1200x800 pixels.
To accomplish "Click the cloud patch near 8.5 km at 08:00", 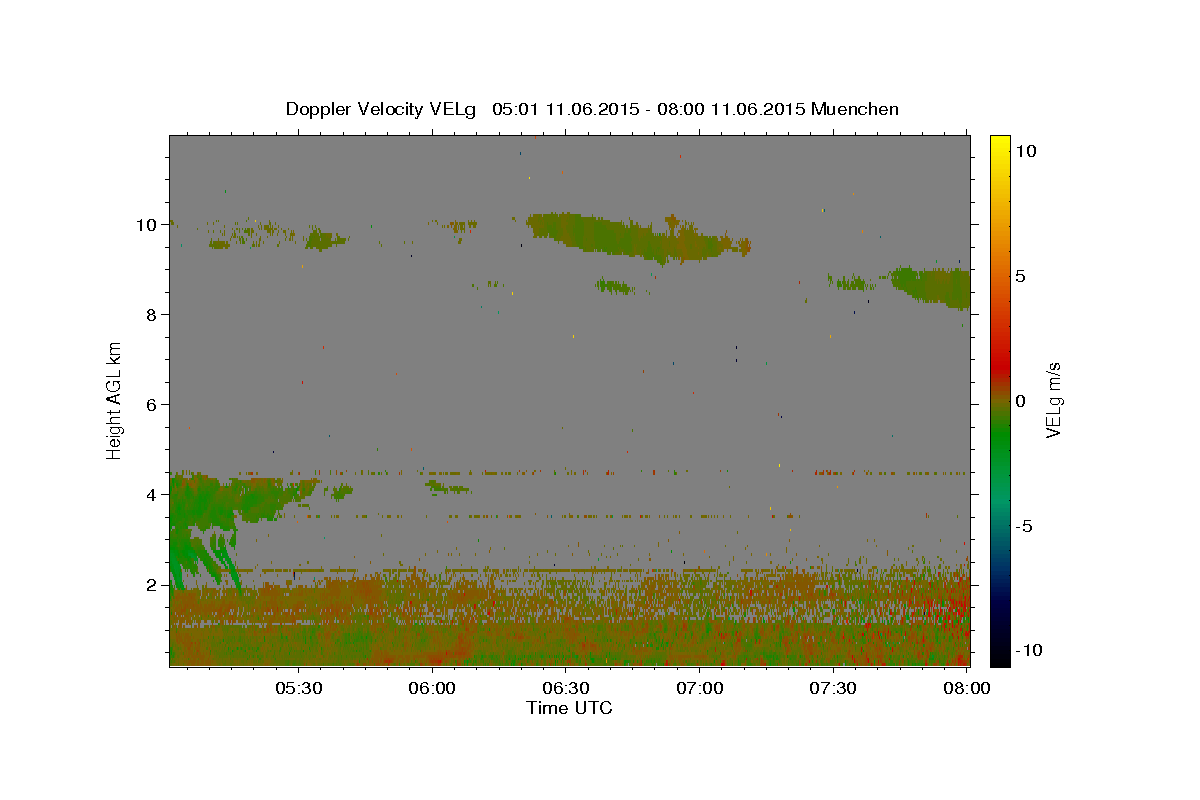I will [932, 288].
